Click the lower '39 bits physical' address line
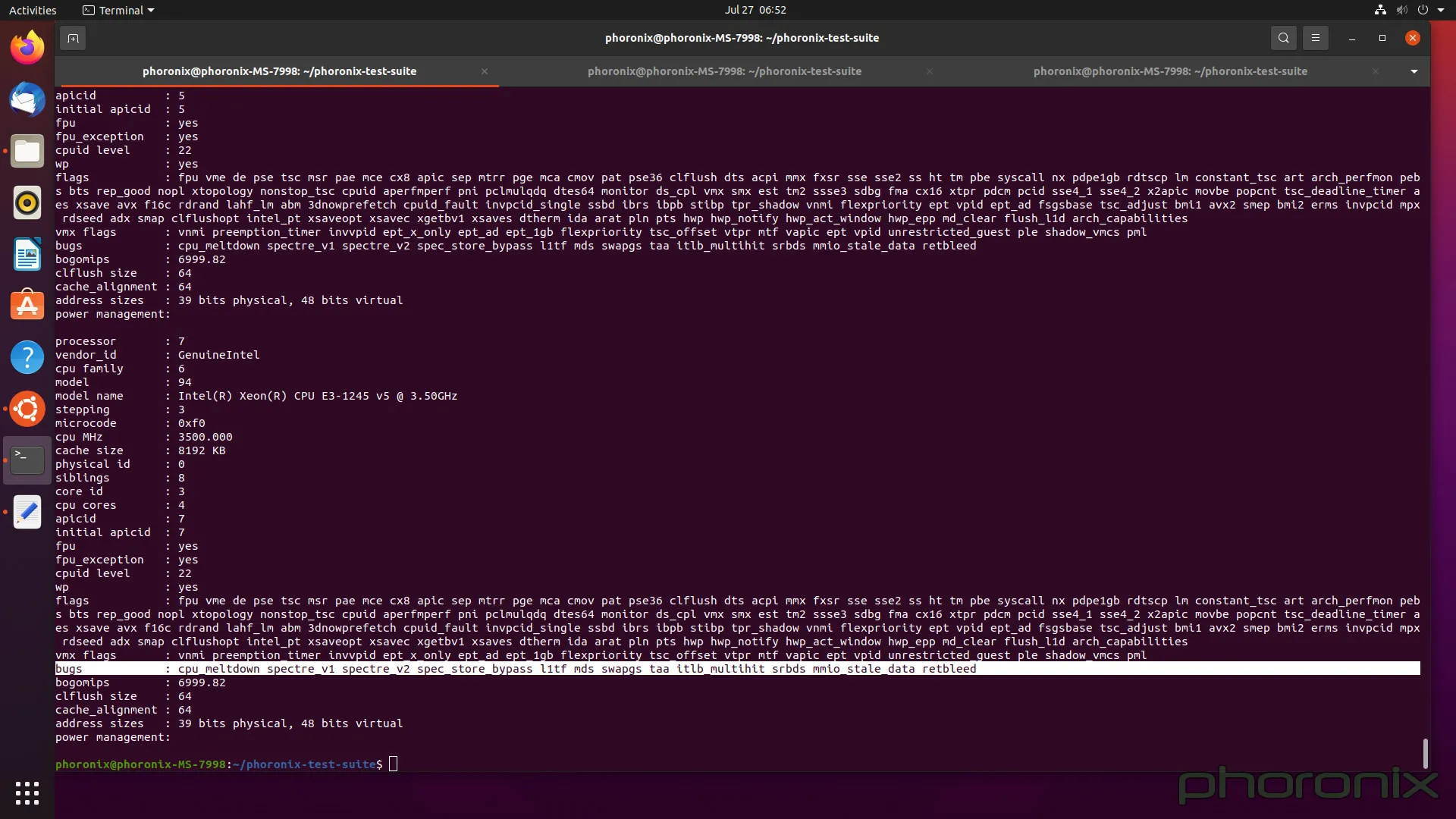 [x=229, y=723]
